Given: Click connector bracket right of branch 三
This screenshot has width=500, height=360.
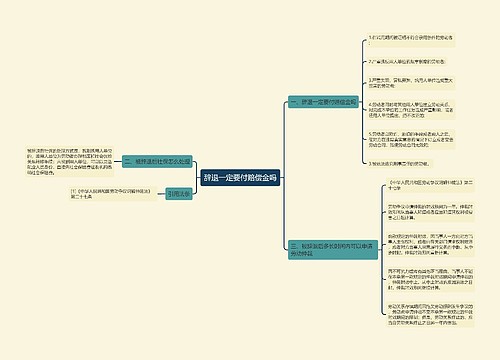Looking at the screenshot, I should click(x=382, y=250).
